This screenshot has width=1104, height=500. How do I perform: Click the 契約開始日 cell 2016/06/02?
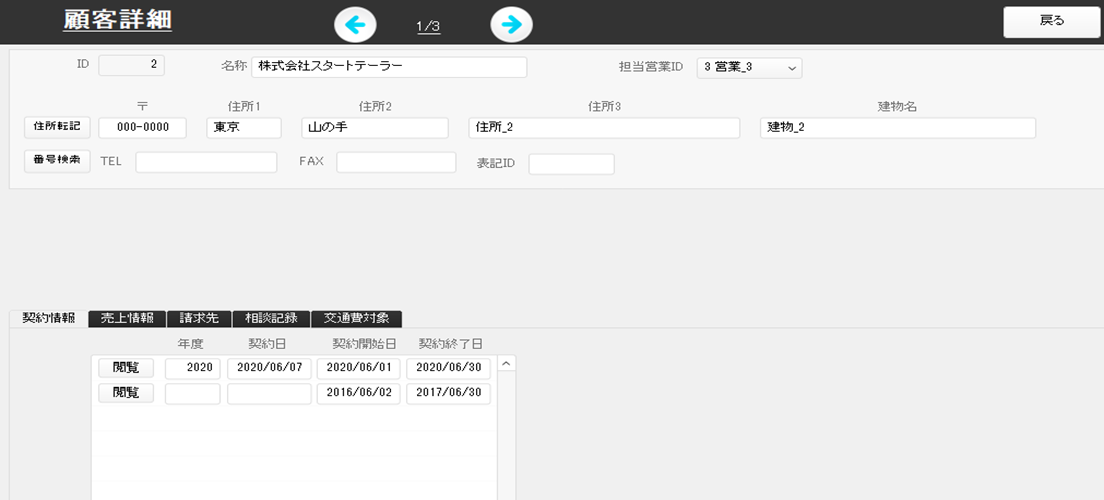tap(358, 393)
